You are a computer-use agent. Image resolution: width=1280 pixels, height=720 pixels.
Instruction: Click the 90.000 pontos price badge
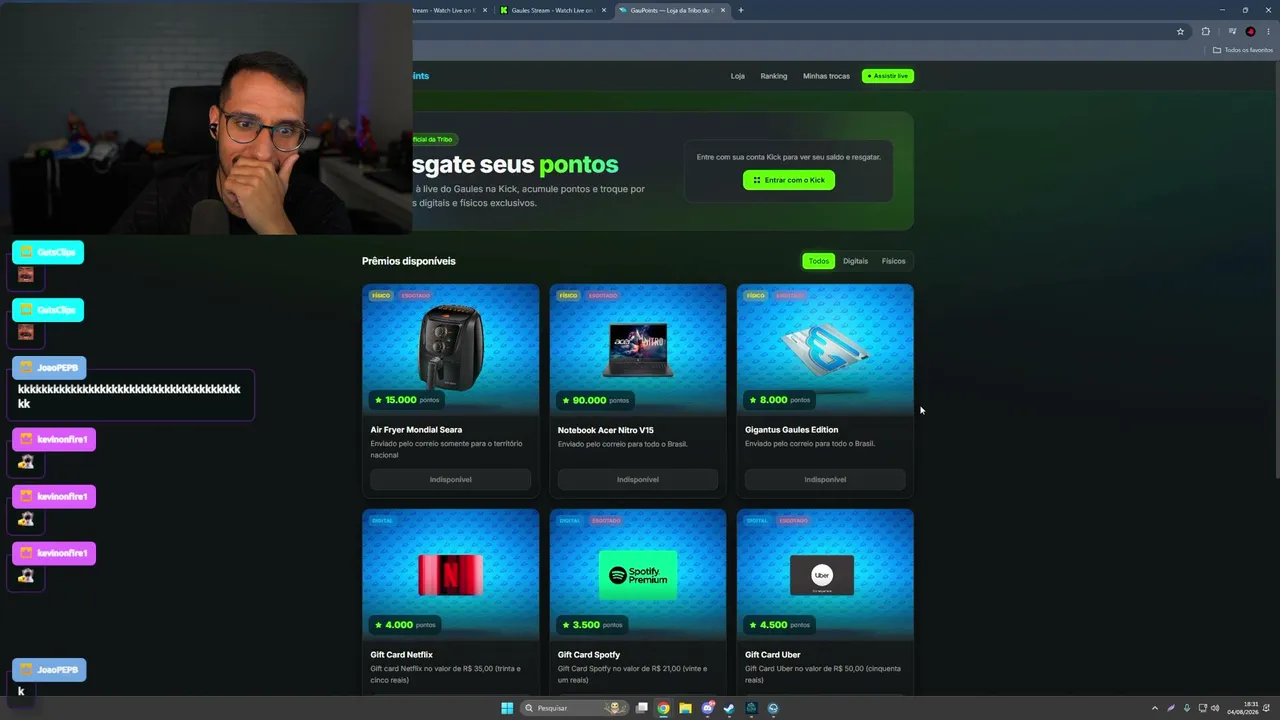[594, 400]
